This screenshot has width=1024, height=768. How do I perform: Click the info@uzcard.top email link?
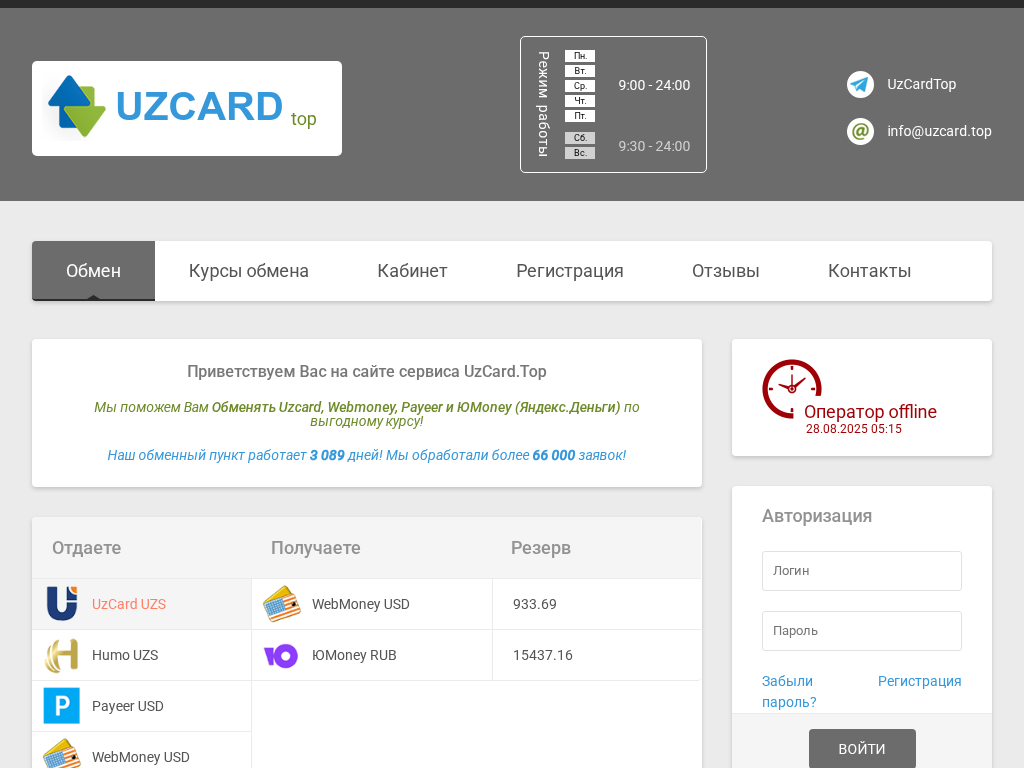939,131
